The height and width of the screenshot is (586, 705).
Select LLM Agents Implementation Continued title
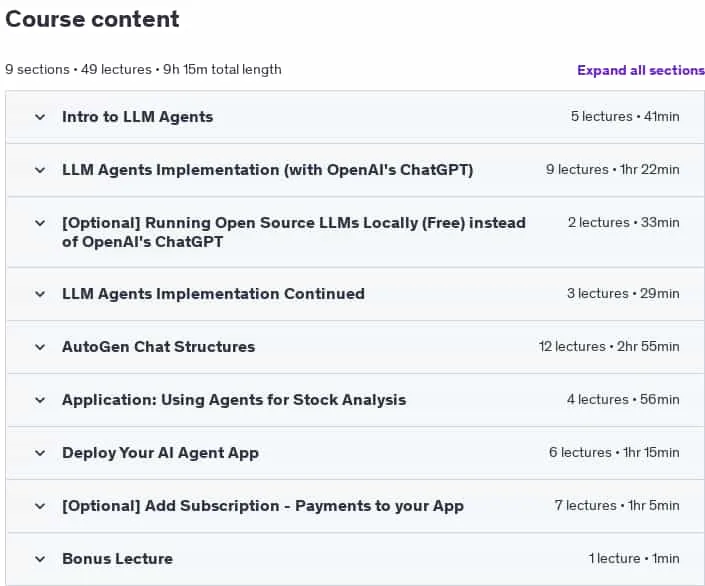pos(214,294)
